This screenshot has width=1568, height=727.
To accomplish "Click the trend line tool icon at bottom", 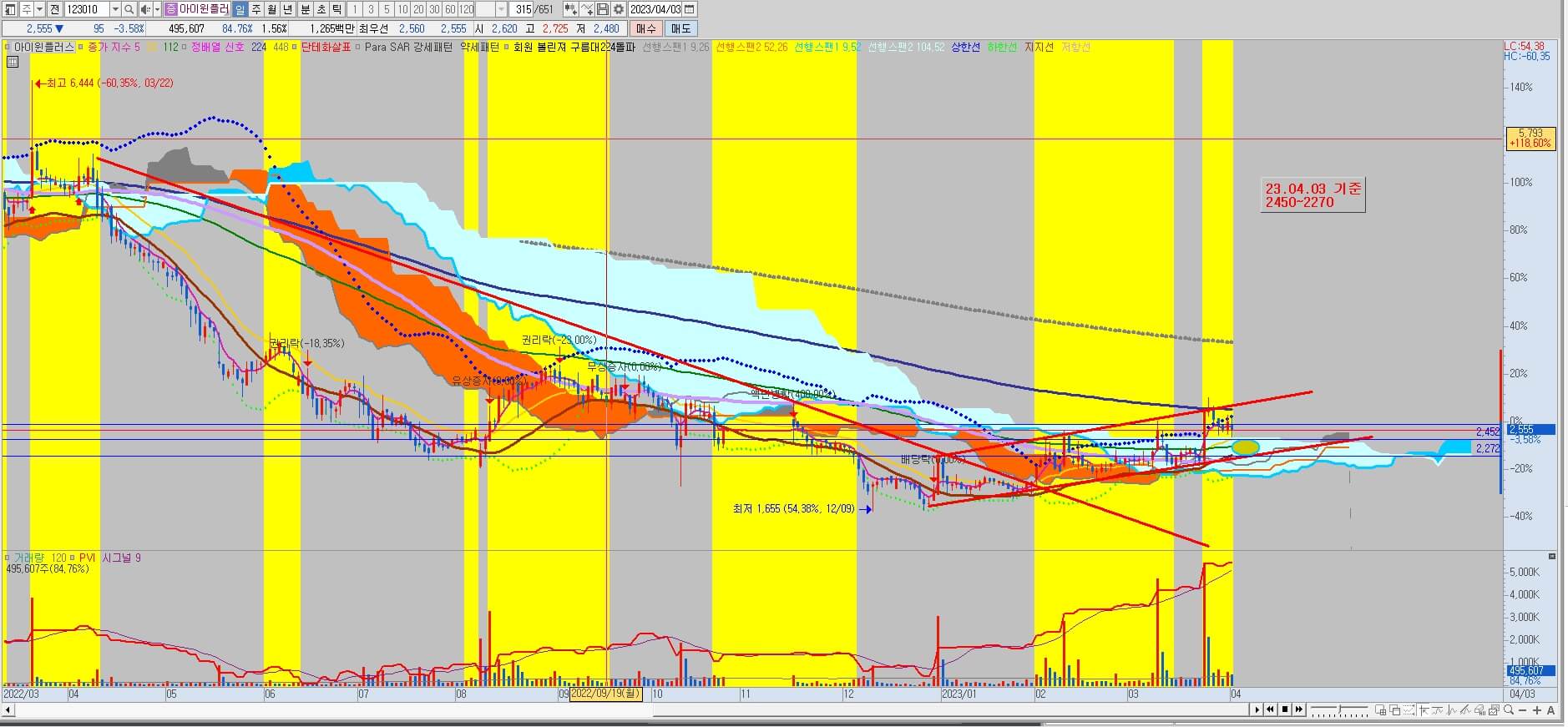I will [1438, 710].
